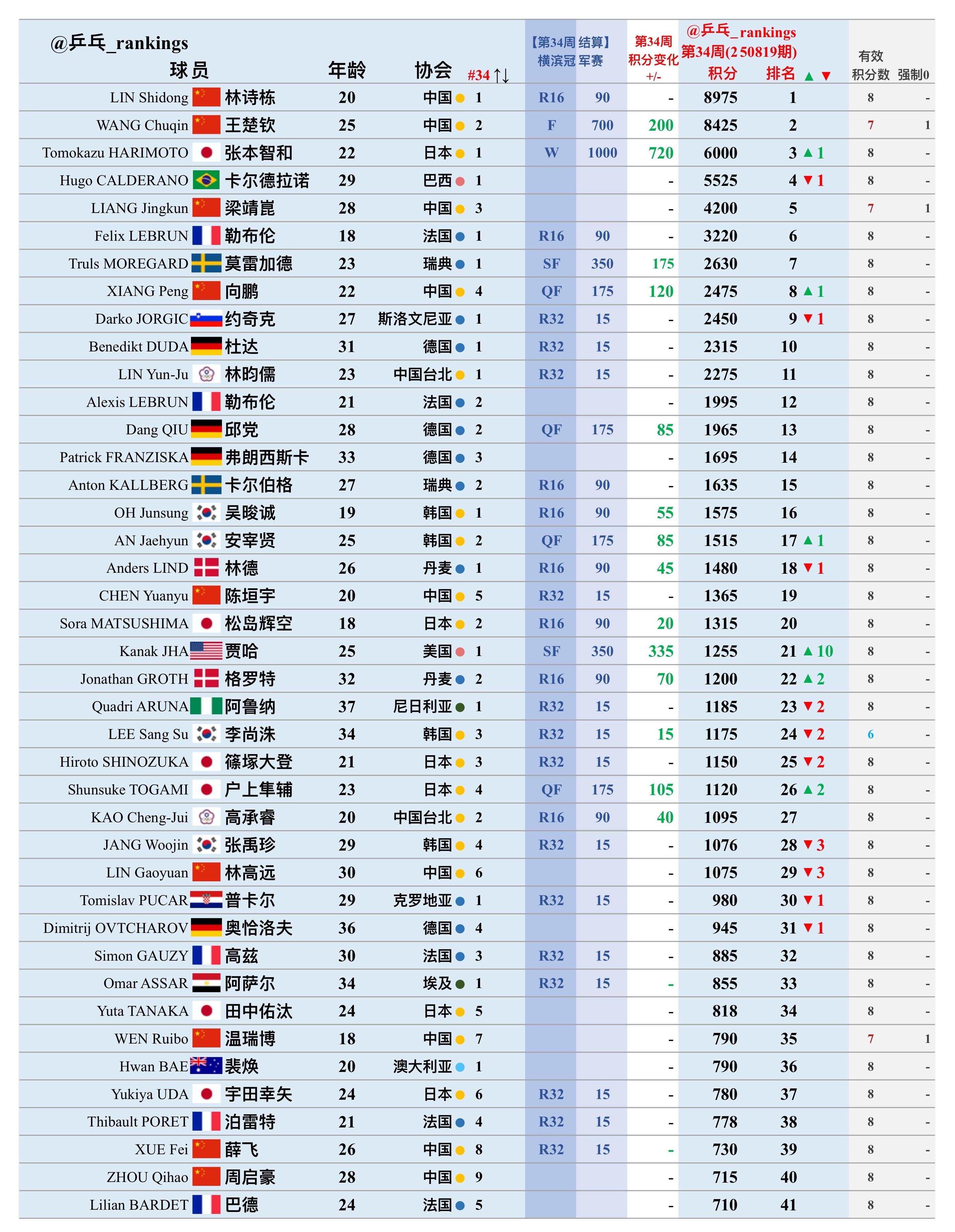Select the name Patrick FRANZISKA

[124, 457]
